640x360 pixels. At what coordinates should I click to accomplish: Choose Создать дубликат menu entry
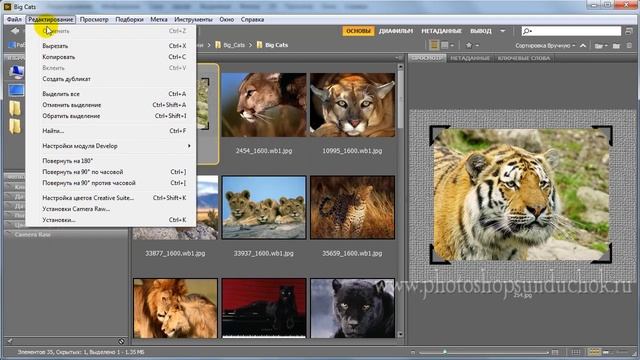tap(111, 79)
